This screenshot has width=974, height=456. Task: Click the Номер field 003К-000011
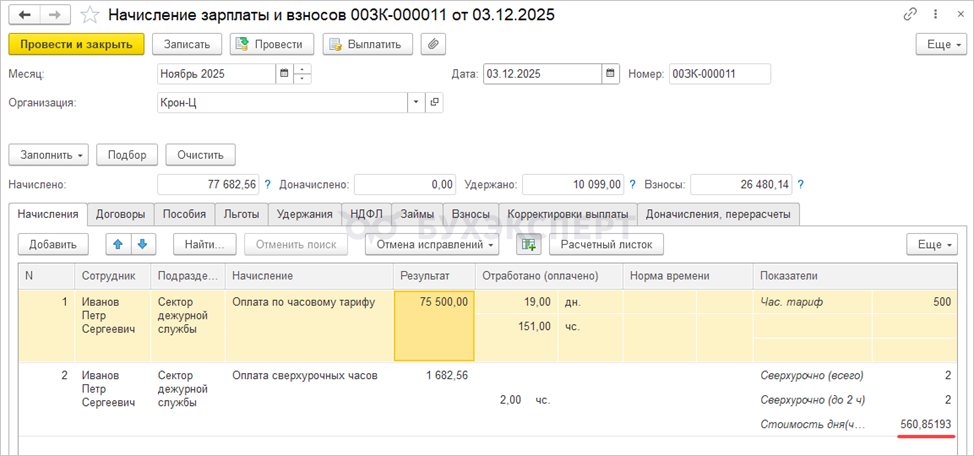click(x=720, y=73)
